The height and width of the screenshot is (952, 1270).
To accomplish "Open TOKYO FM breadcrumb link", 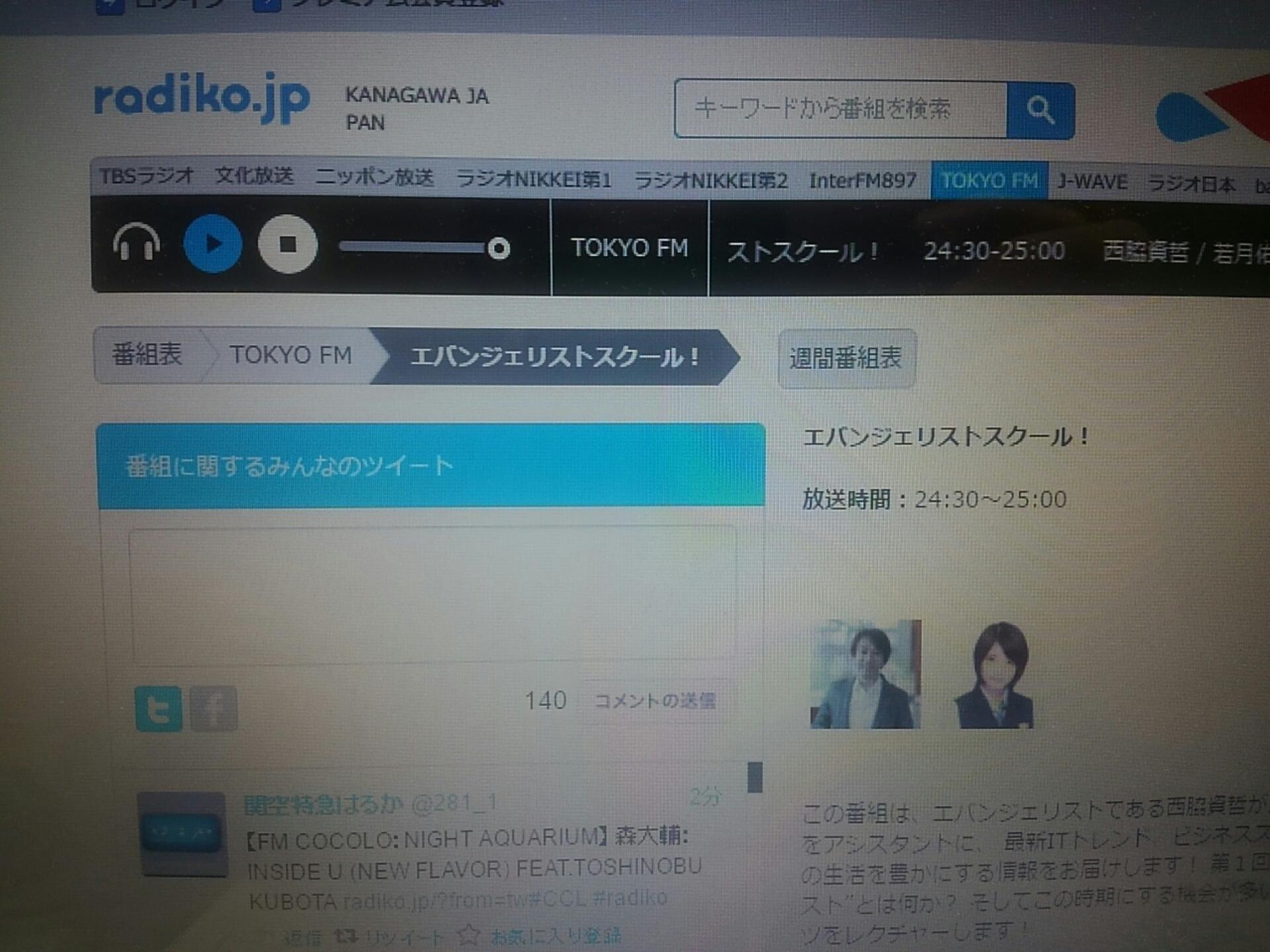I will [x=290, y=355].
